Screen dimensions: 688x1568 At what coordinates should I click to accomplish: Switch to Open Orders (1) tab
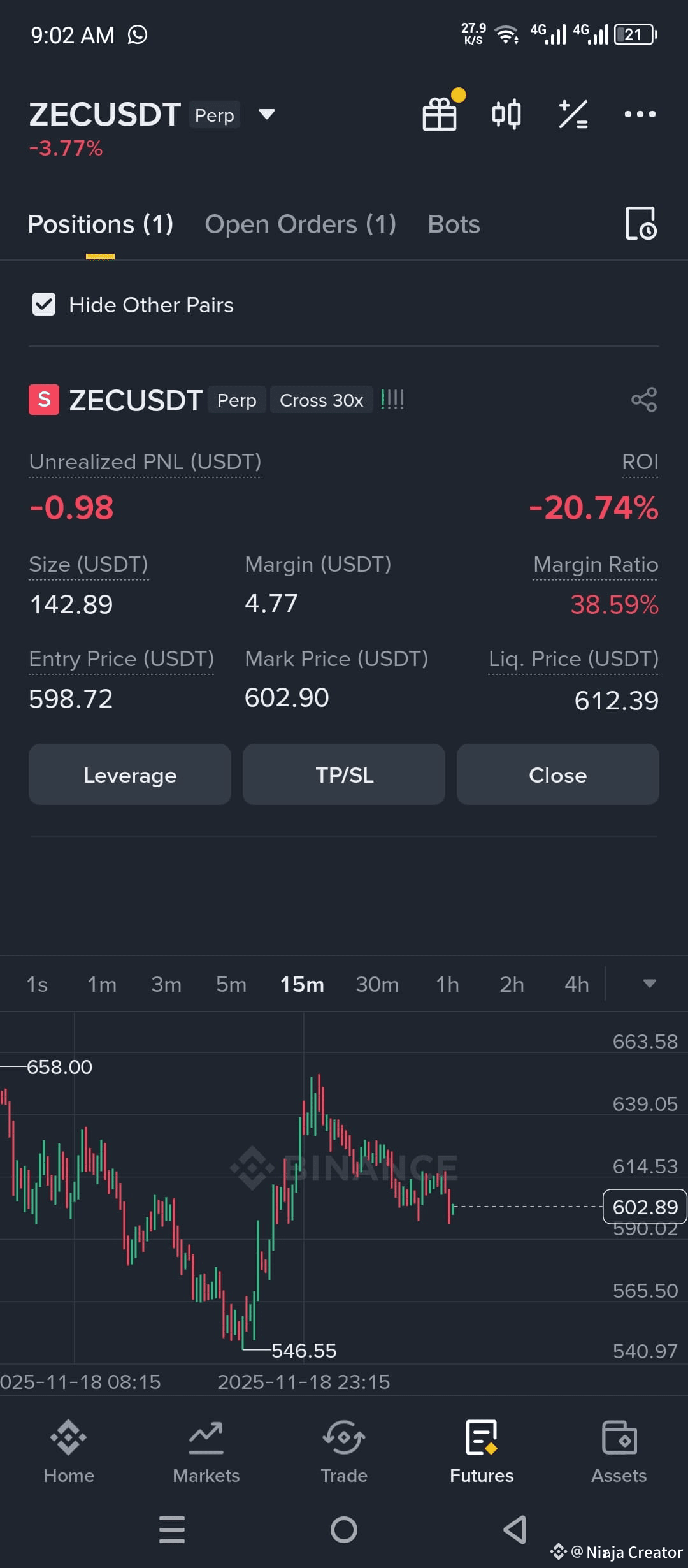[301, 224]
